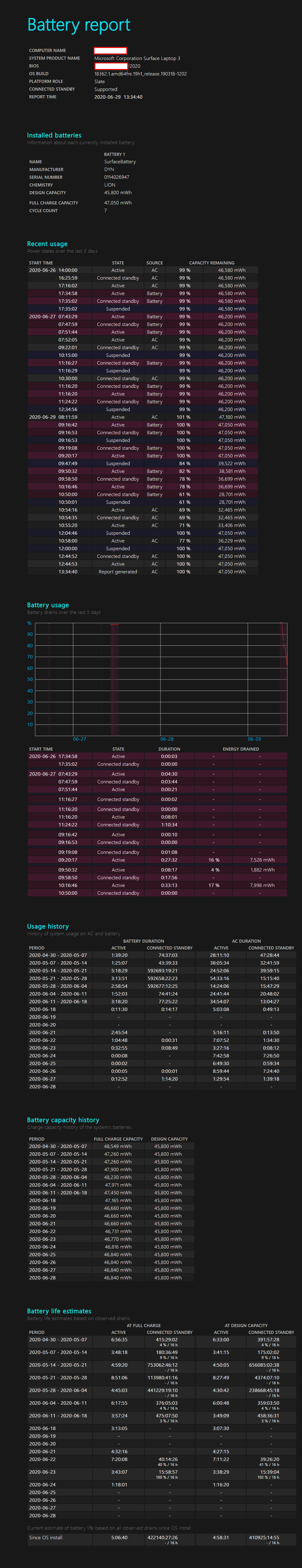This screenshot has width=302, height=1568.
Task: Click the "Battery life estimates" heading
Action: tap(59, 1311)
